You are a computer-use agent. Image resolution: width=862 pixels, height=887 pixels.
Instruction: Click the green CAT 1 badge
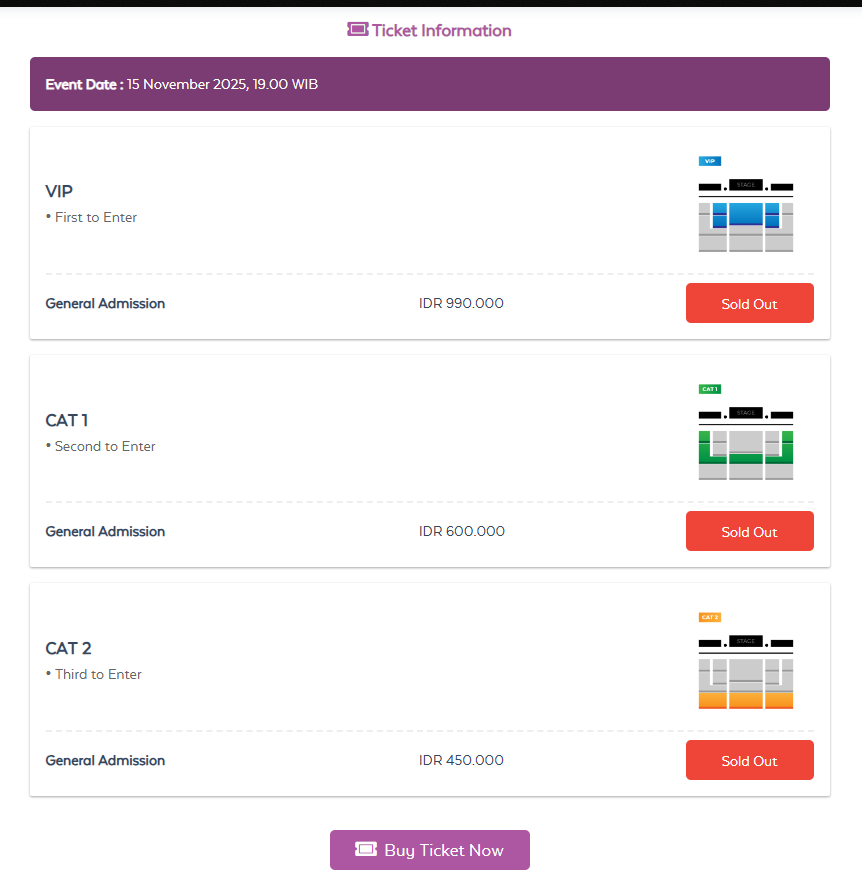[709, 389]
